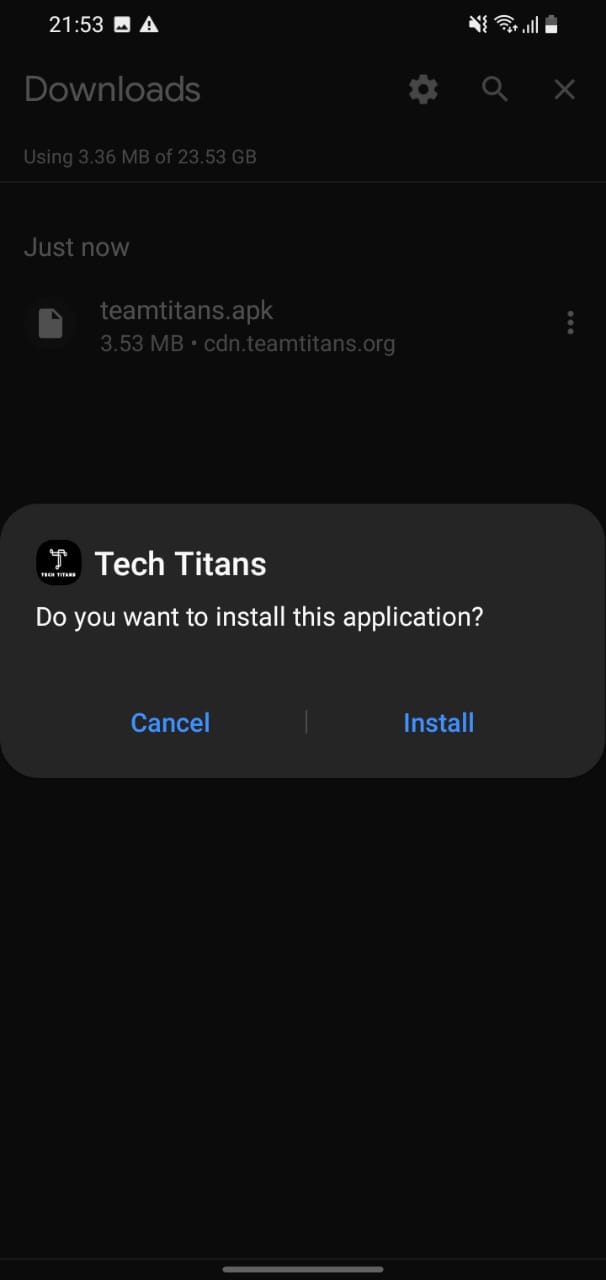The width and height of the screenshot is (606, 1280).
Task: Tap the storage usage text
Action: (x=140, y=157)
